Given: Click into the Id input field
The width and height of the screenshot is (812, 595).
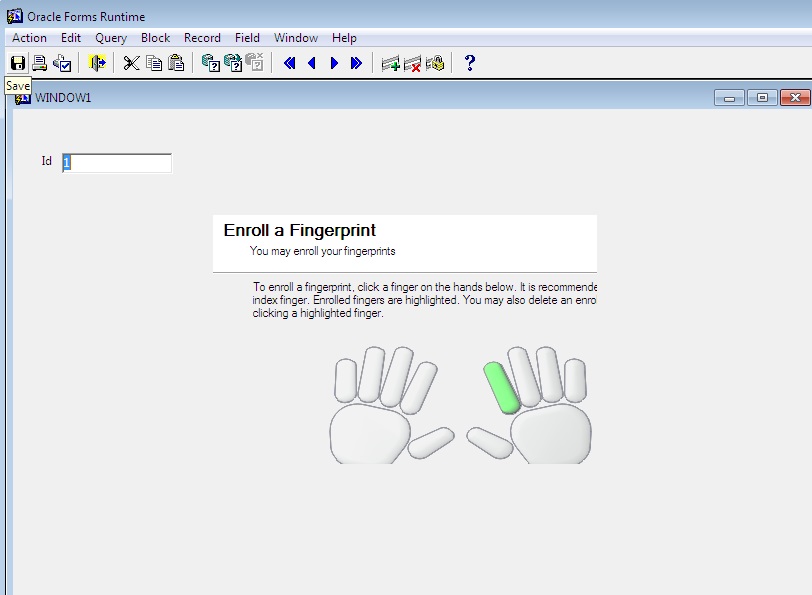Looking at the screenshot, I should tap(117, 162).
